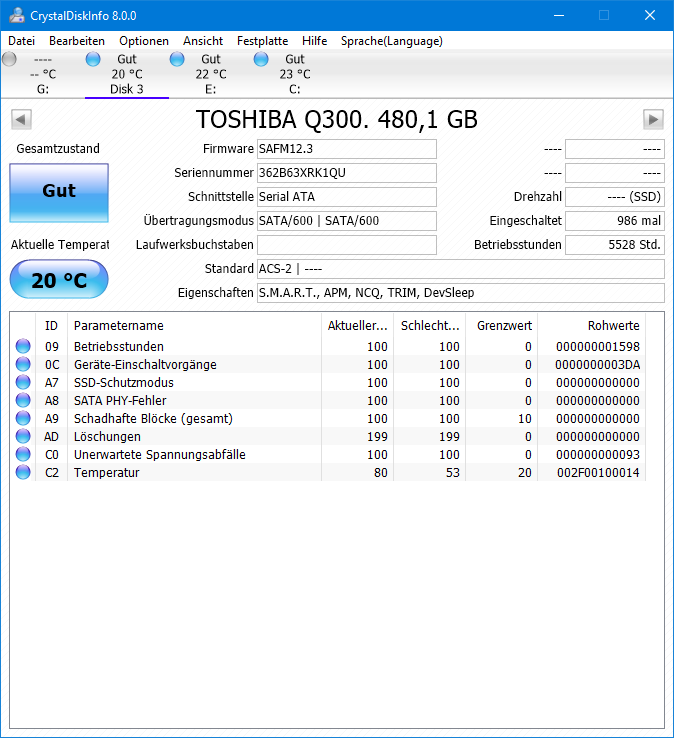Click raw value 002F00100014
The height and width of the screenshot is (738, 674).
pos(598,473)
